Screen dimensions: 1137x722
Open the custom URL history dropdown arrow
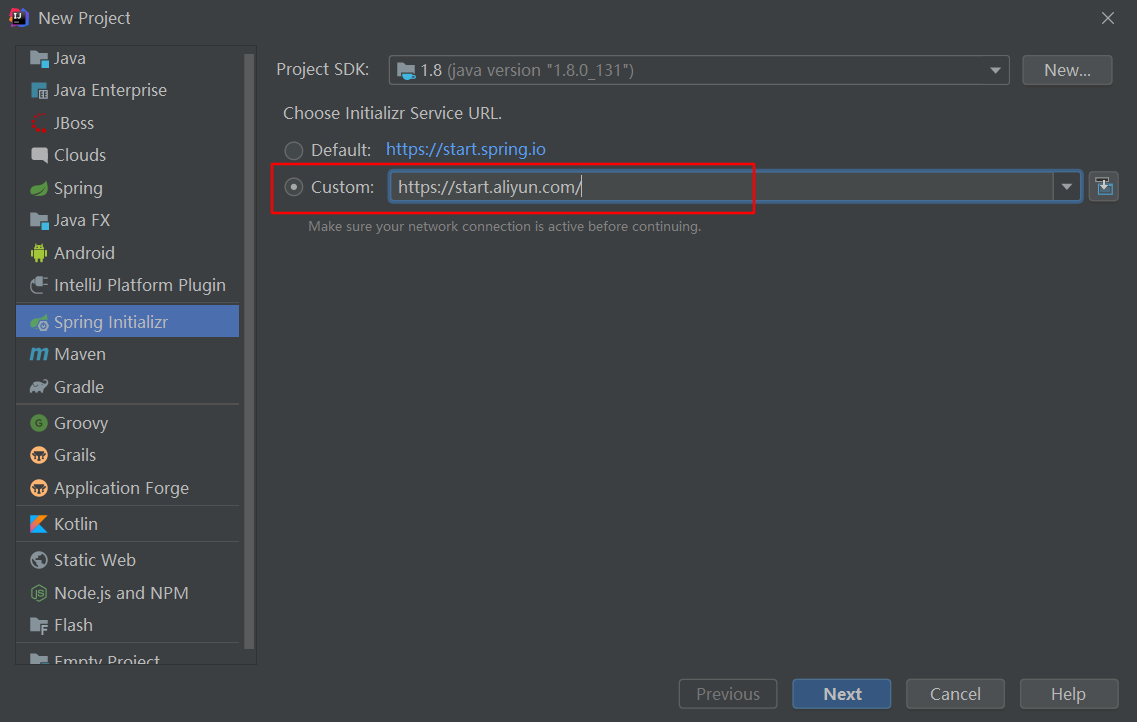point(1067,187)
